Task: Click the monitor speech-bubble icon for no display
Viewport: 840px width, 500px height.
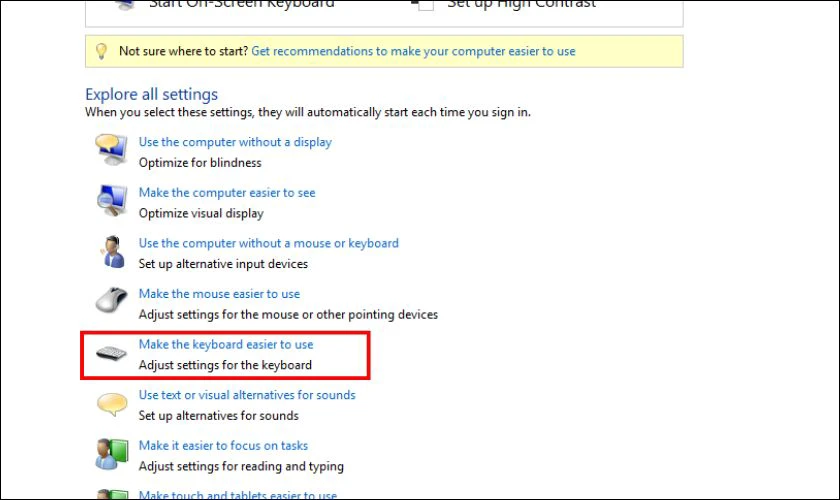Action: pos(111,150)
